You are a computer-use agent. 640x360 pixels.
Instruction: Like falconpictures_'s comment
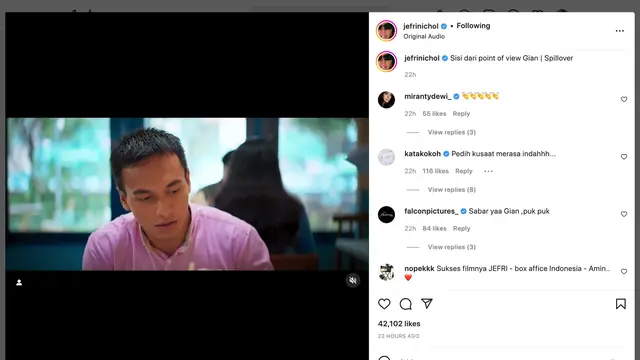624,214
